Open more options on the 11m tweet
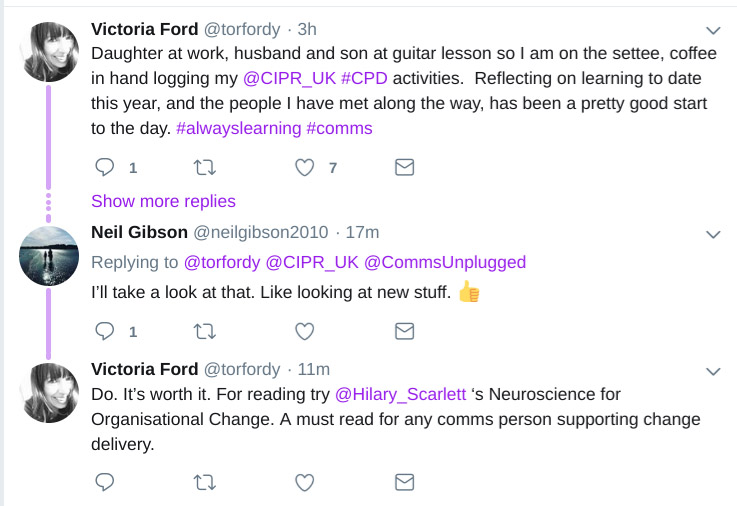Viewport: 737px width, 506px height. coord(713,371)
